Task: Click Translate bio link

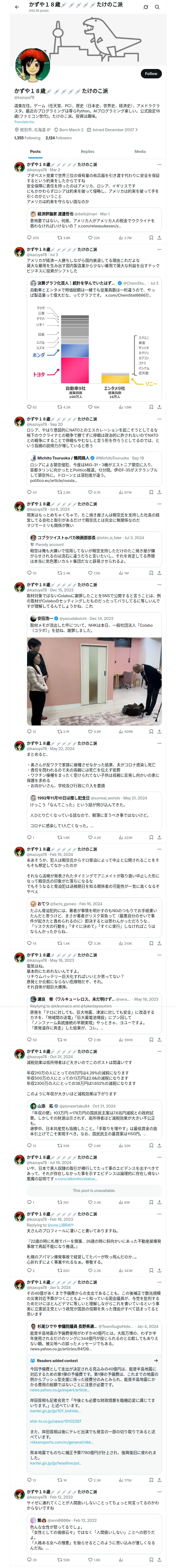Action: coord(24,122)
